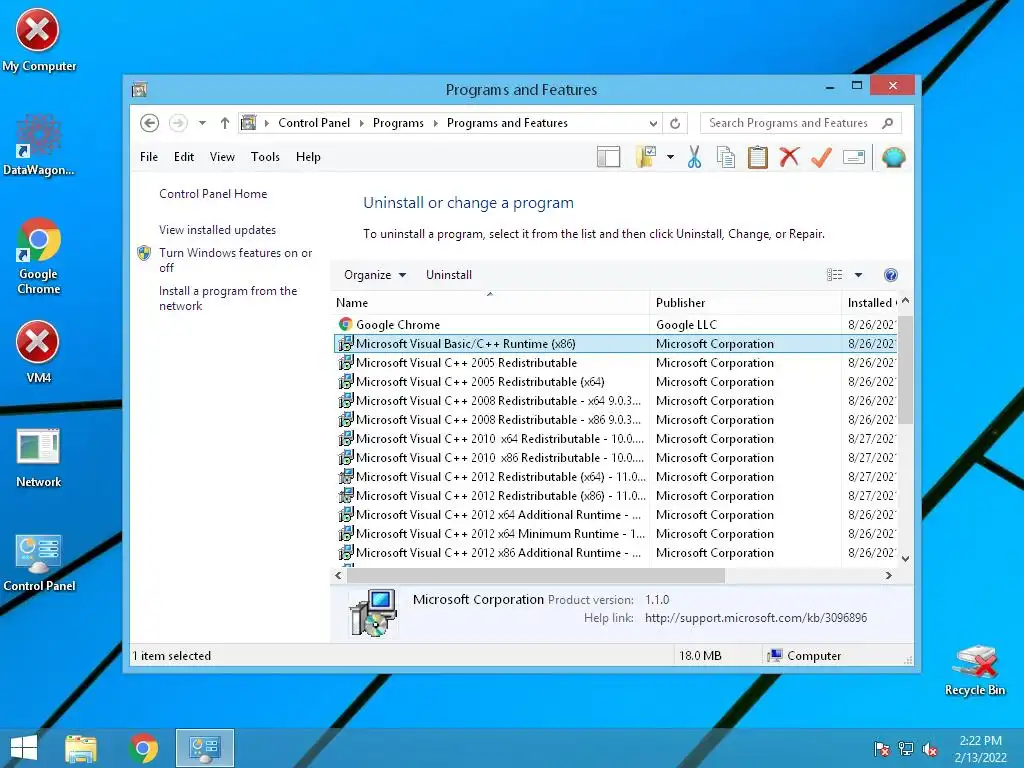This screenshot has width=1024, height=768.
Task: Click the layout pane toolbar icon
Action: 608,157
